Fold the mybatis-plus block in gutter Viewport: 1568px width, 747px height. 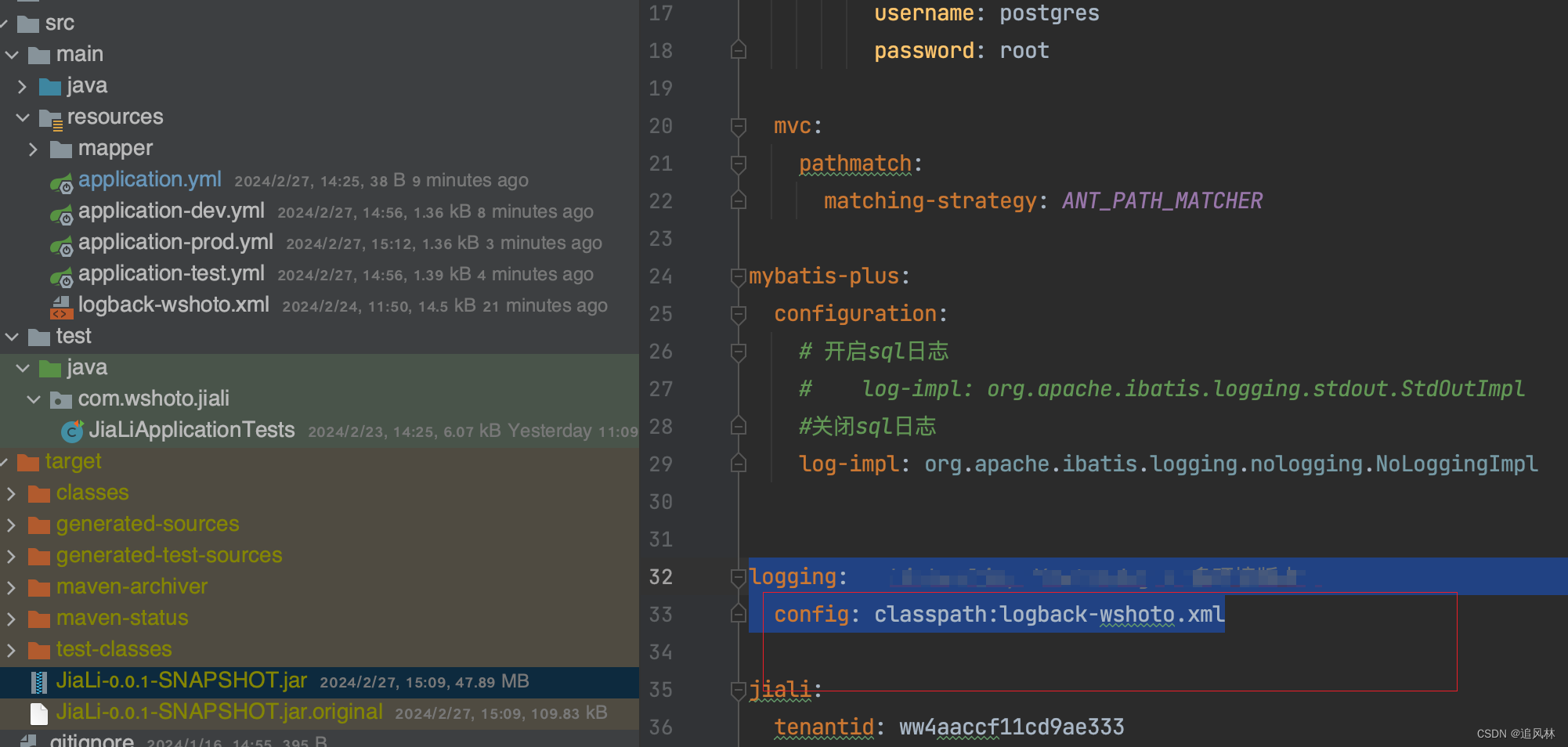pos(738,276)
